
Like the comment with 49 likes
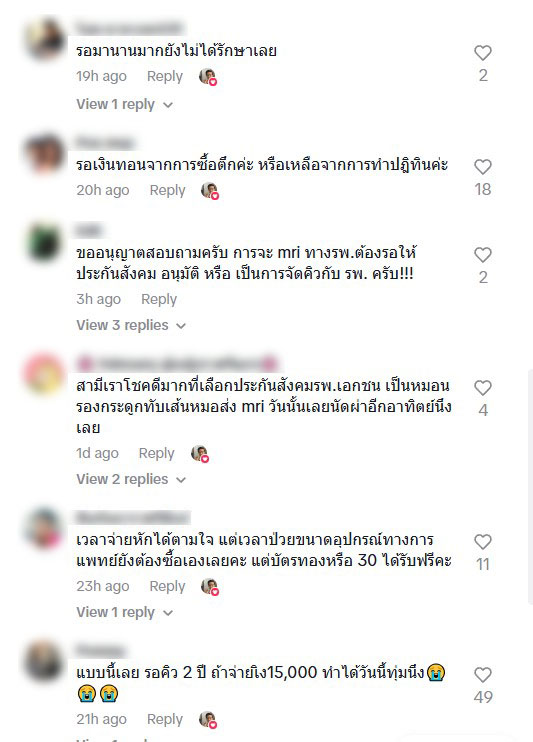[x=483, y=675]
